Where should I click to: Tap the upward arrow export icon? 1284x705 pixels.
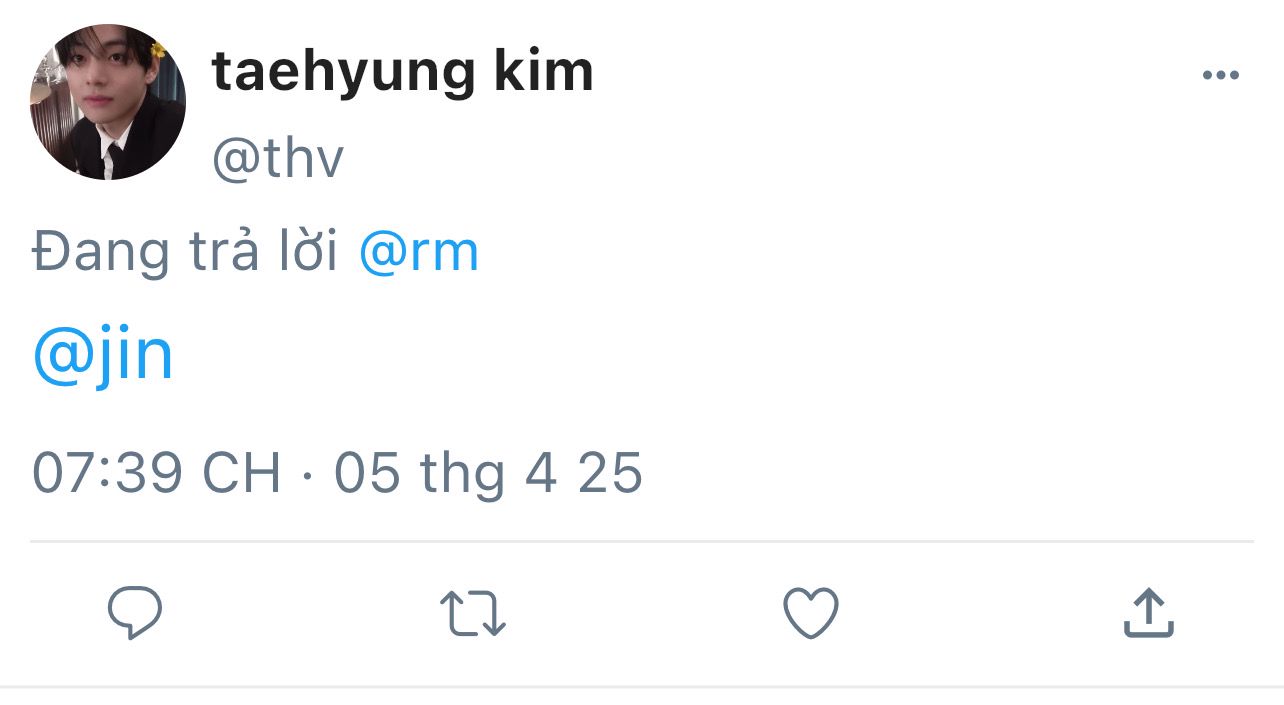(1148, 613)
